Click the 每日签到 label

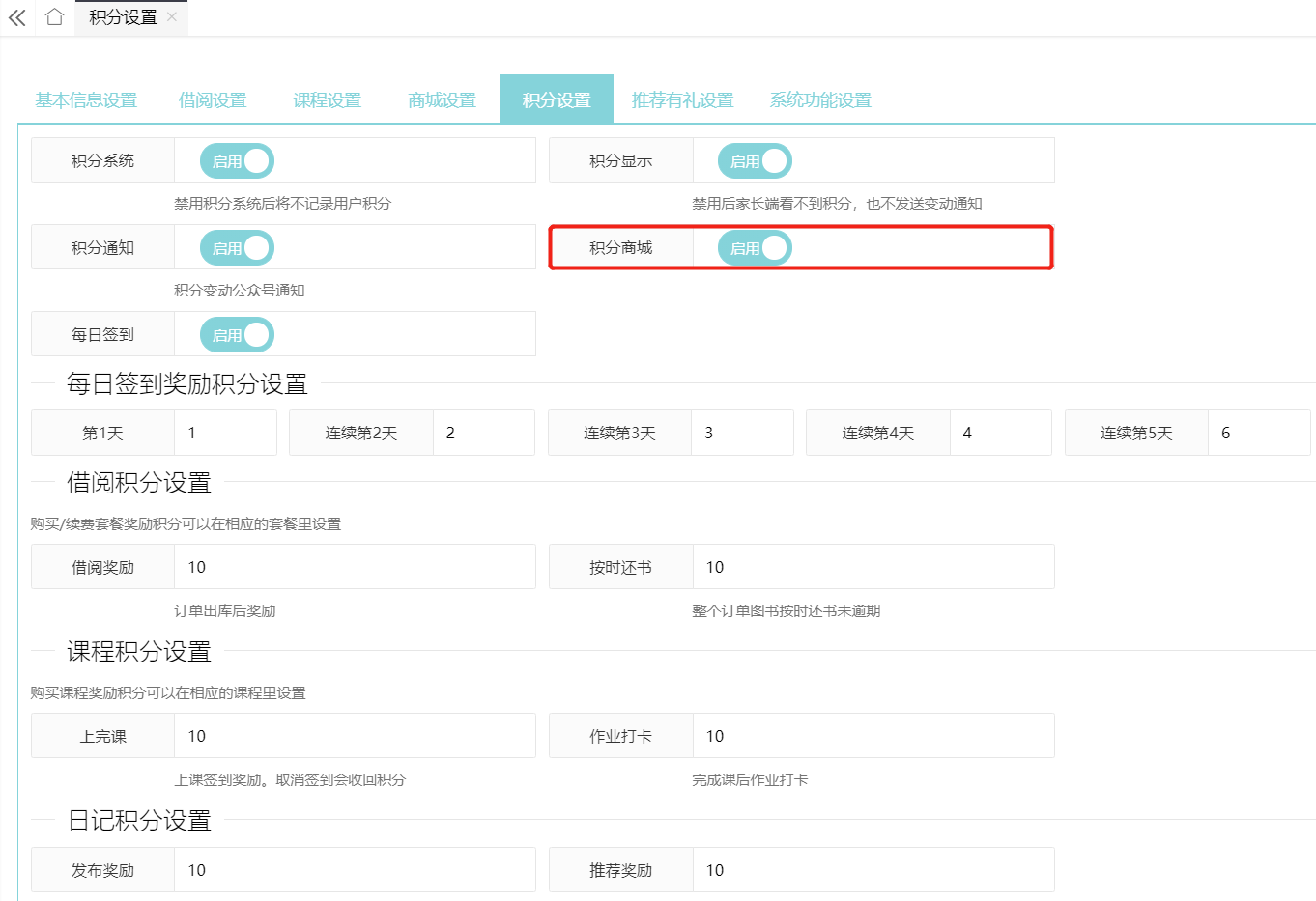(102, 335)
